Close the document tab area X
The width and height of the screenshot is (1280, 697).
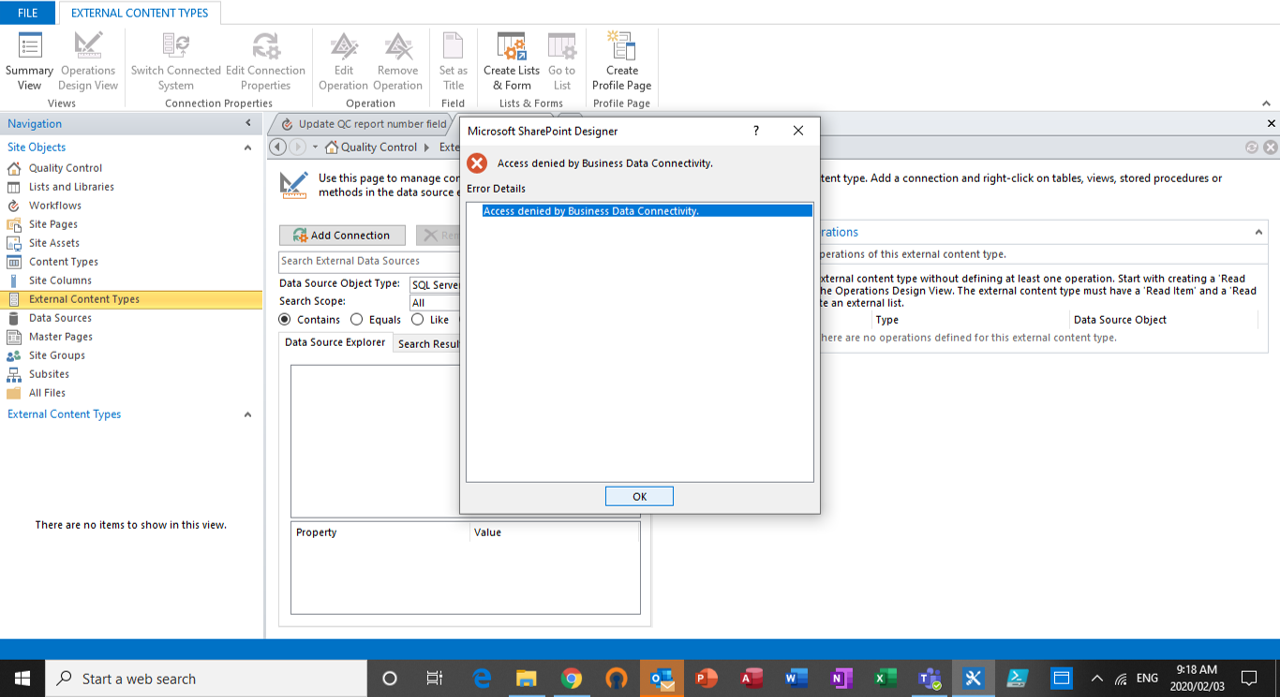point(1272,124)
